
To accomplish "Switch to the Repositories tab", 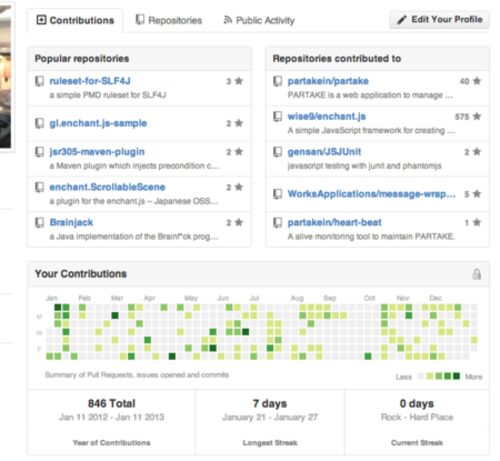I will 169,20.
